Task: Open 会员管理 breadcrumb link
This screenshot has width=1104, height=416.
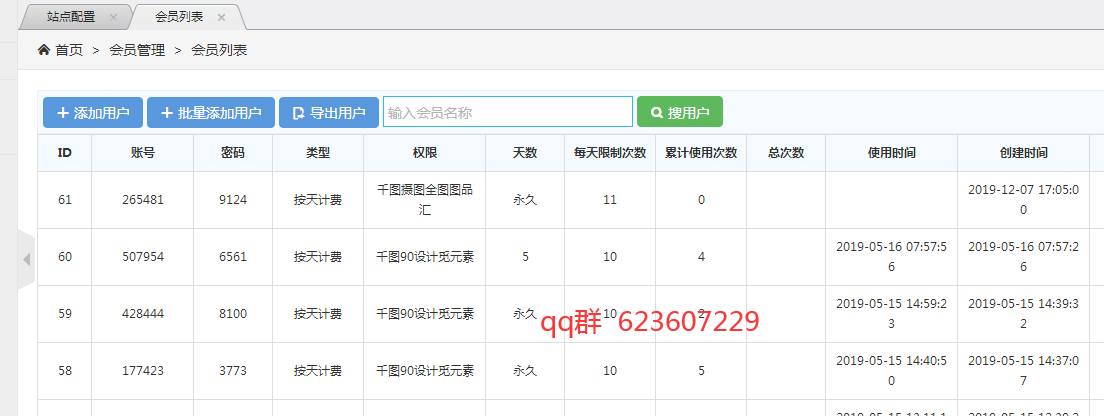Action: coord(137,50)
